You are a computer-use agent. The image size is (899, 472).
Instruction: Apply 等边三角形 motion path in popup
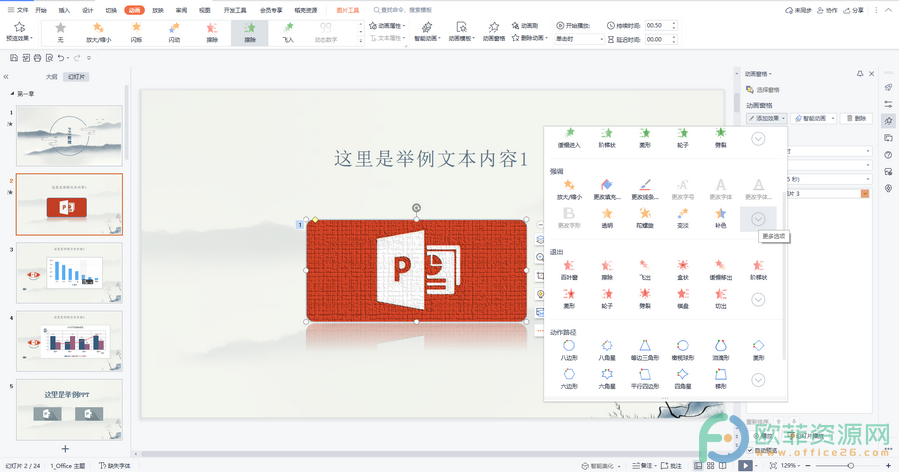pos(645,350)
